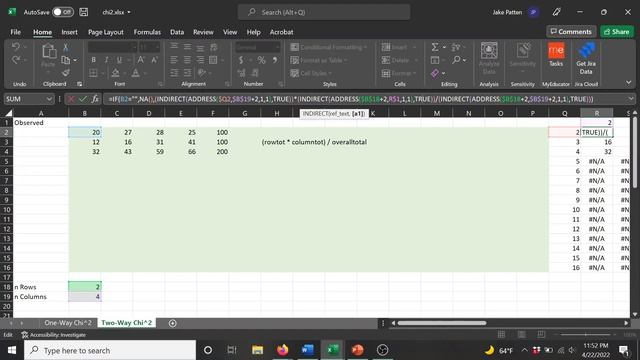This screenshot has width=640, height=360.
Task: Open Firefox from the taskbar
Action: 282,350
